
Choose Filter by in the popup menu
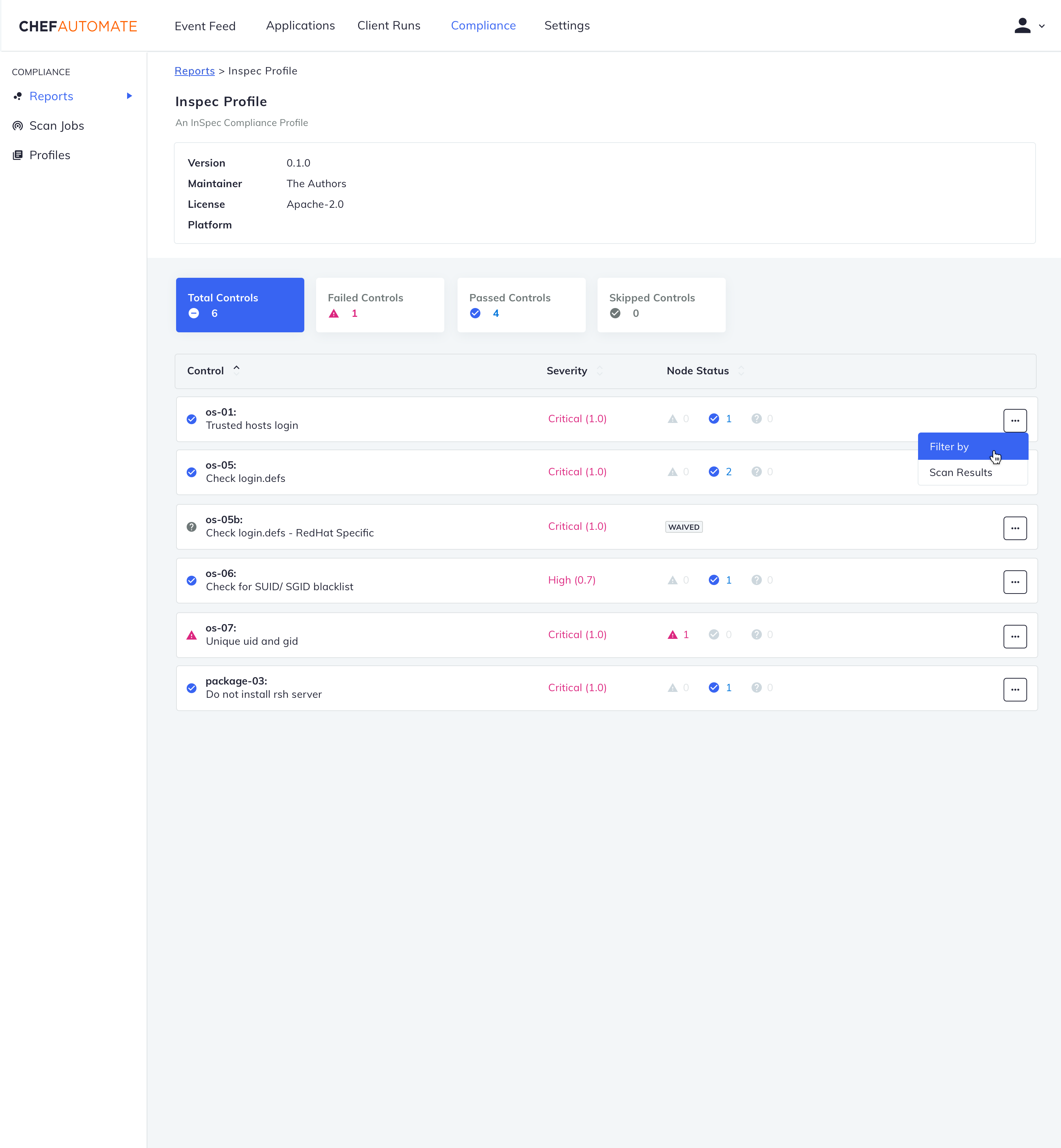click(949, 446)
